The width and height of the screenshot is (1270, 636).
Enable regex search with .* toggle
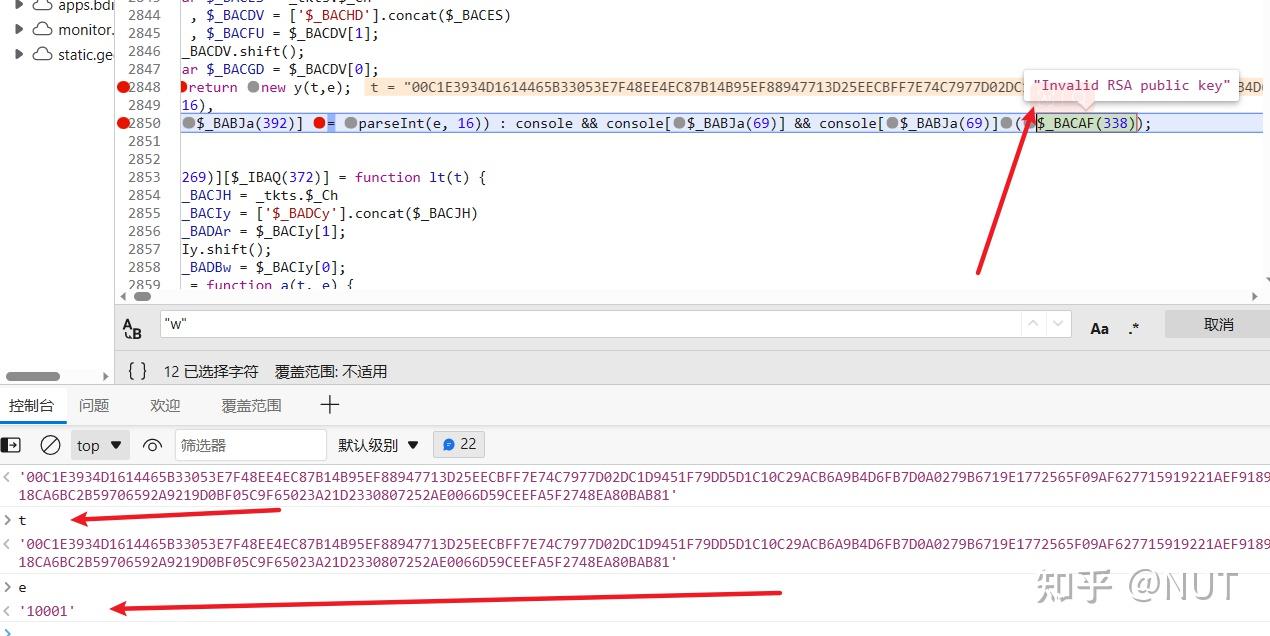(x=1131, y=327)
